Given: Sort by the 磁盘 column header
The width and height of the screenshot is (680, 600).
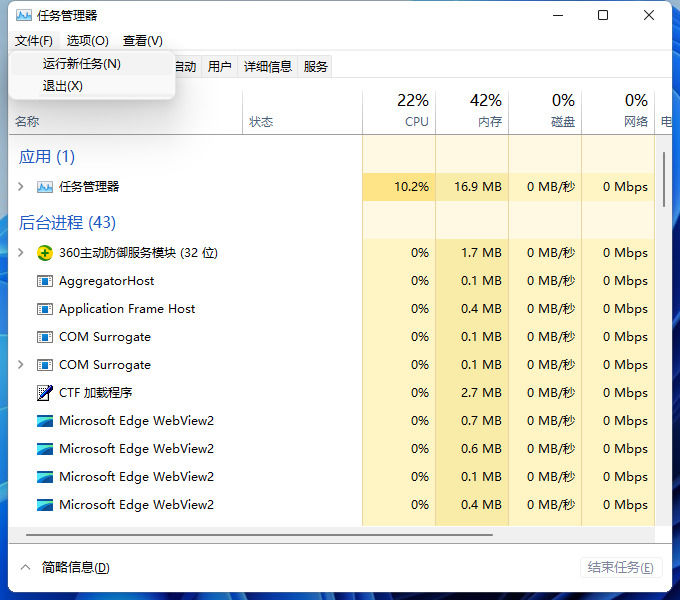Looking at the screenshot, I should point(545,111).
